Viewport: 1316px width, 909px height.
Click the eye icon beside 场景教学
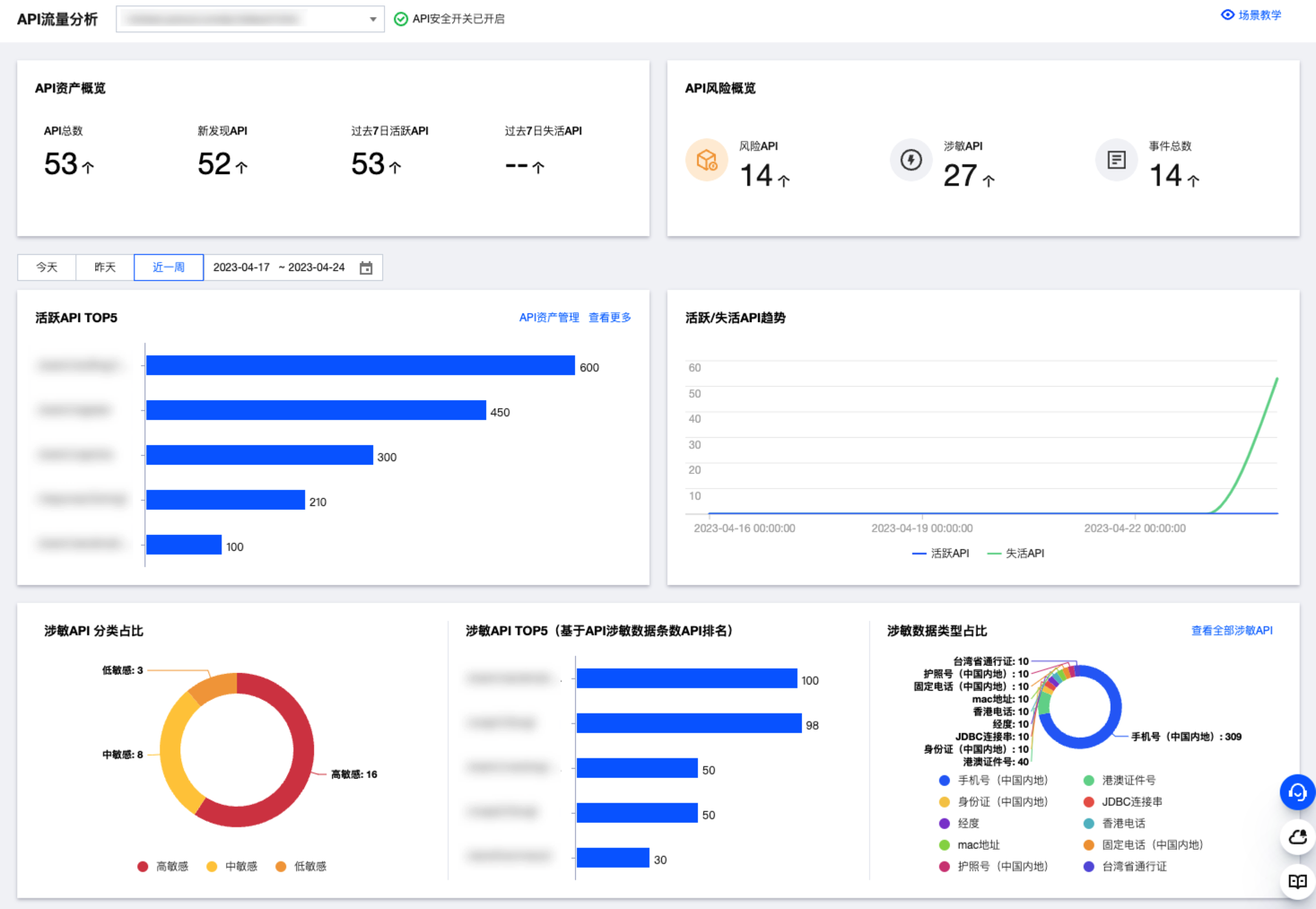1227,15
